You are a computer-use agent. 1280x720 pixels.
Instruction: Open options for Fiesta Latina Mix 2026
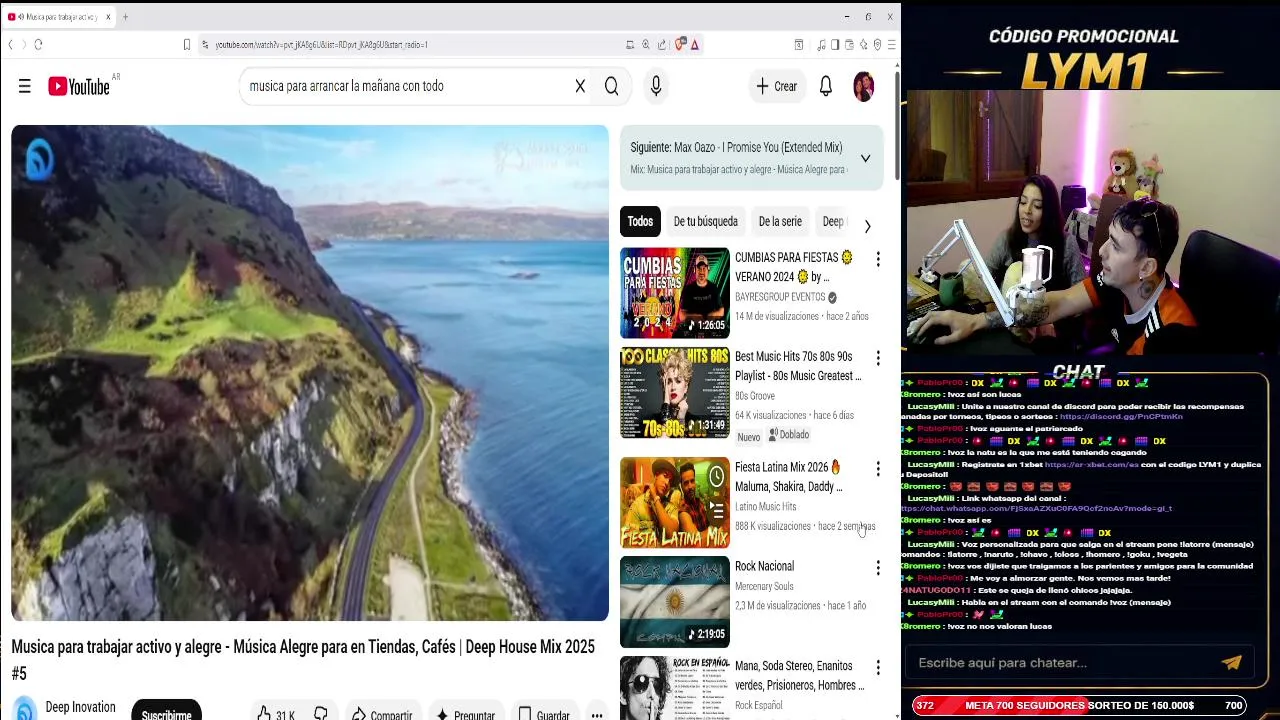point(878,468)
